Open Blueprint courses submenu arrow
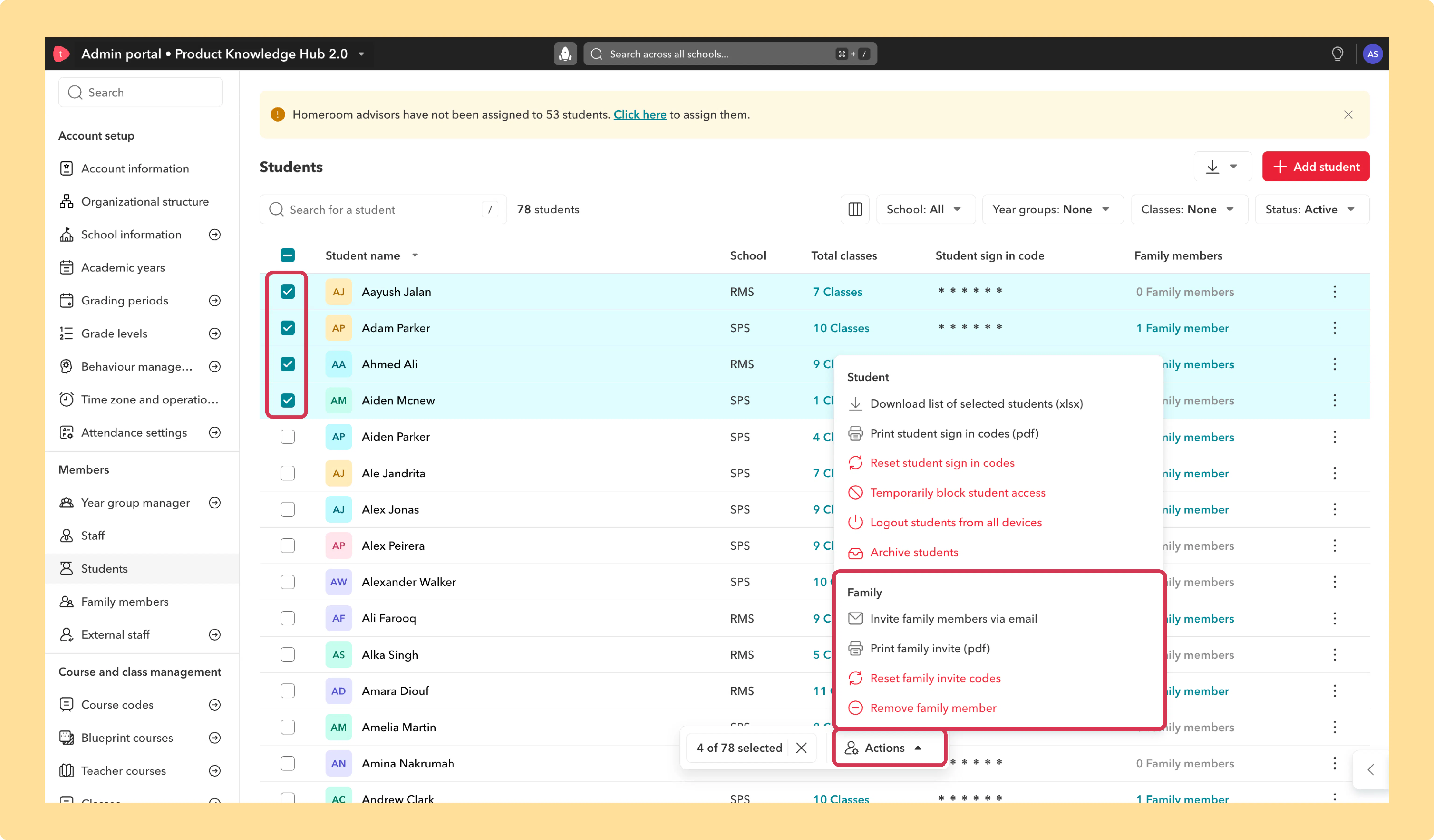This screenshot has width=1434, height=840. pos(214,738)
